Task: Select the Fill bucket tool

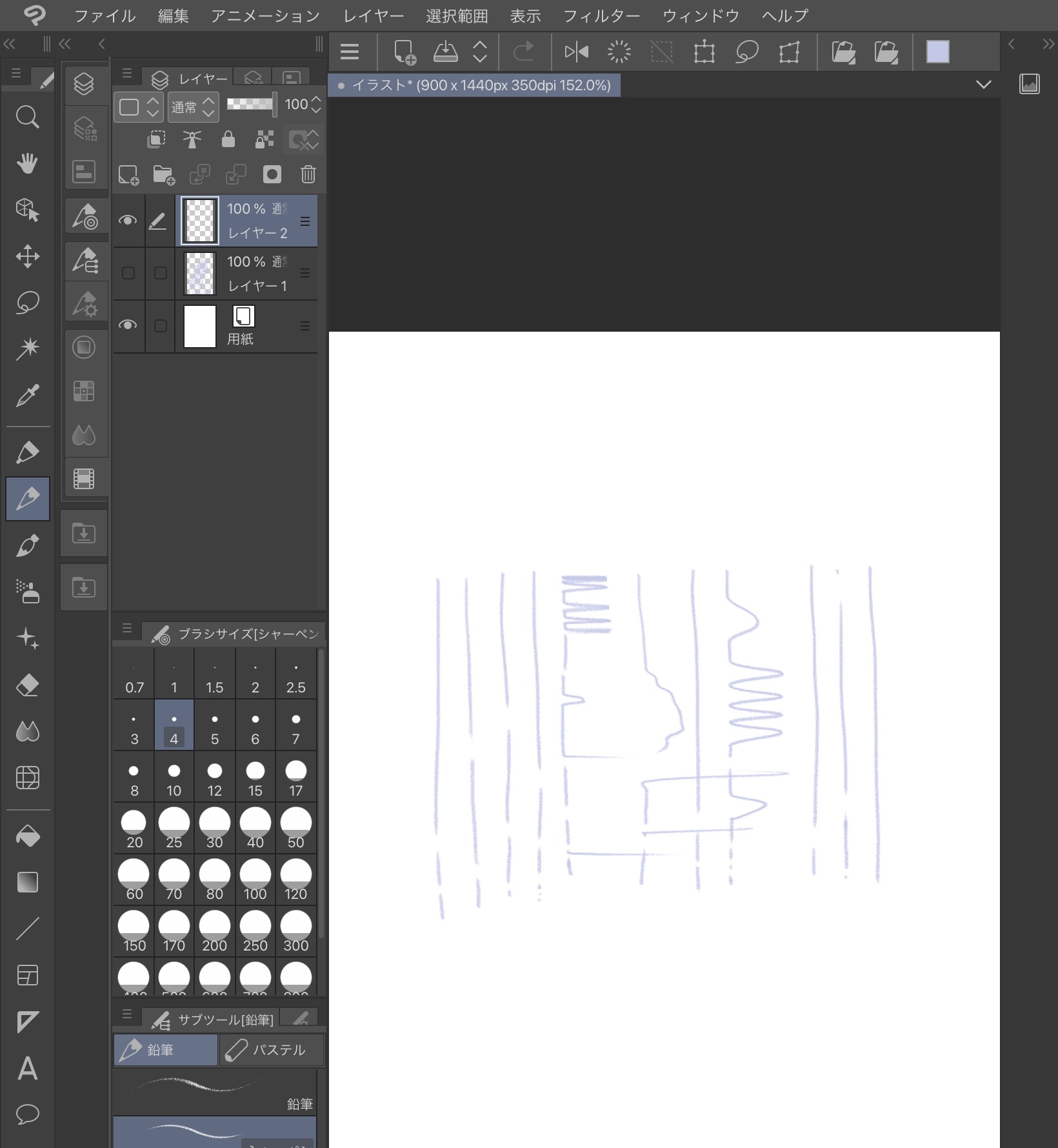Action: coord(27,836)
